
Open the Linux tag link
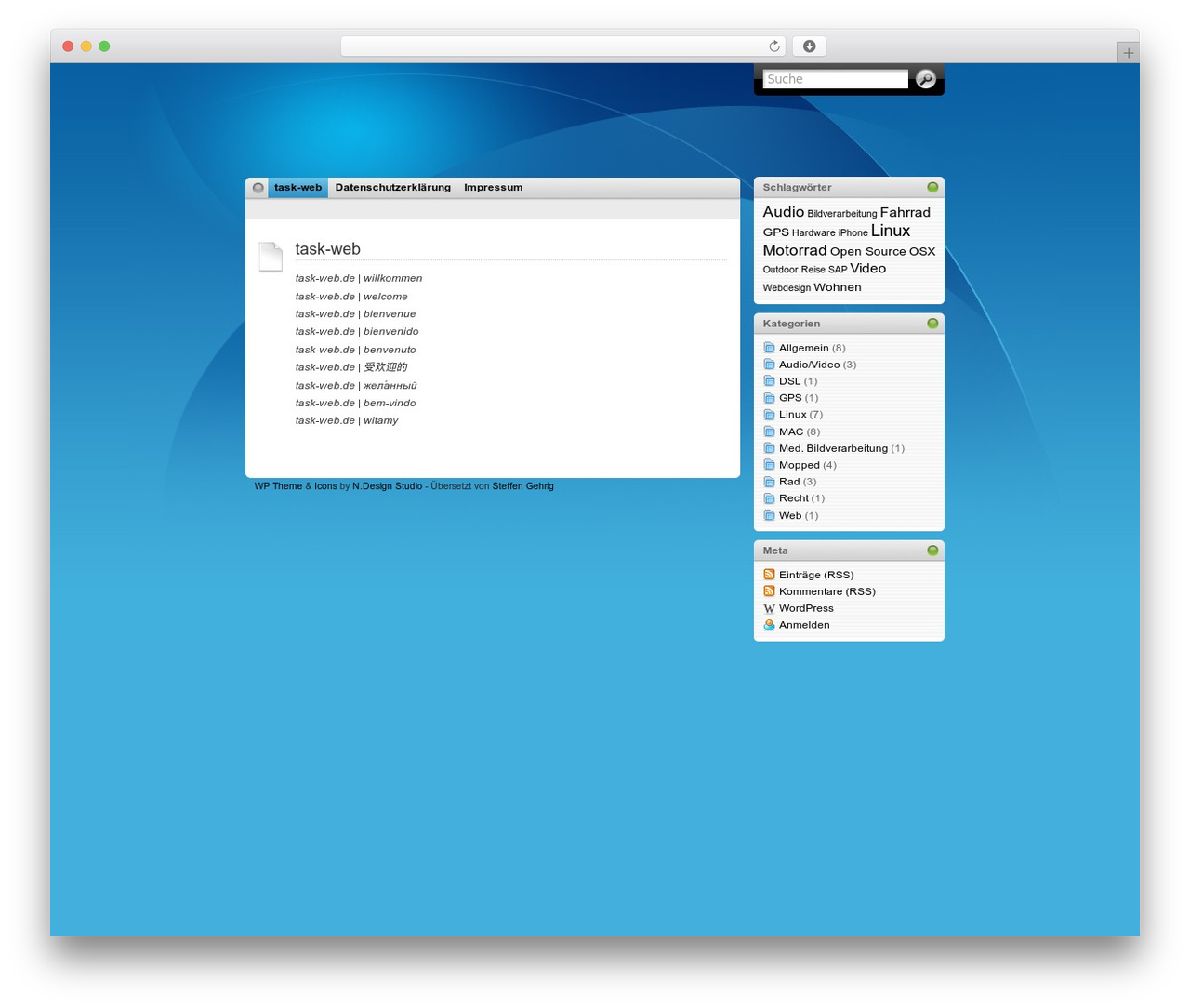coord(891,231)
